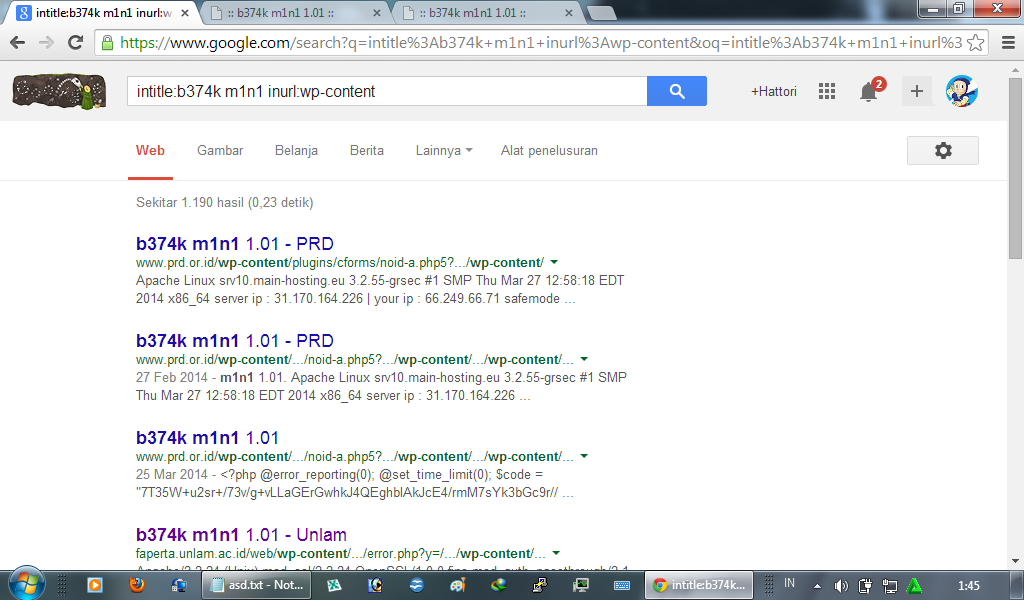Click the blue search magnifier button

[677, 91]
